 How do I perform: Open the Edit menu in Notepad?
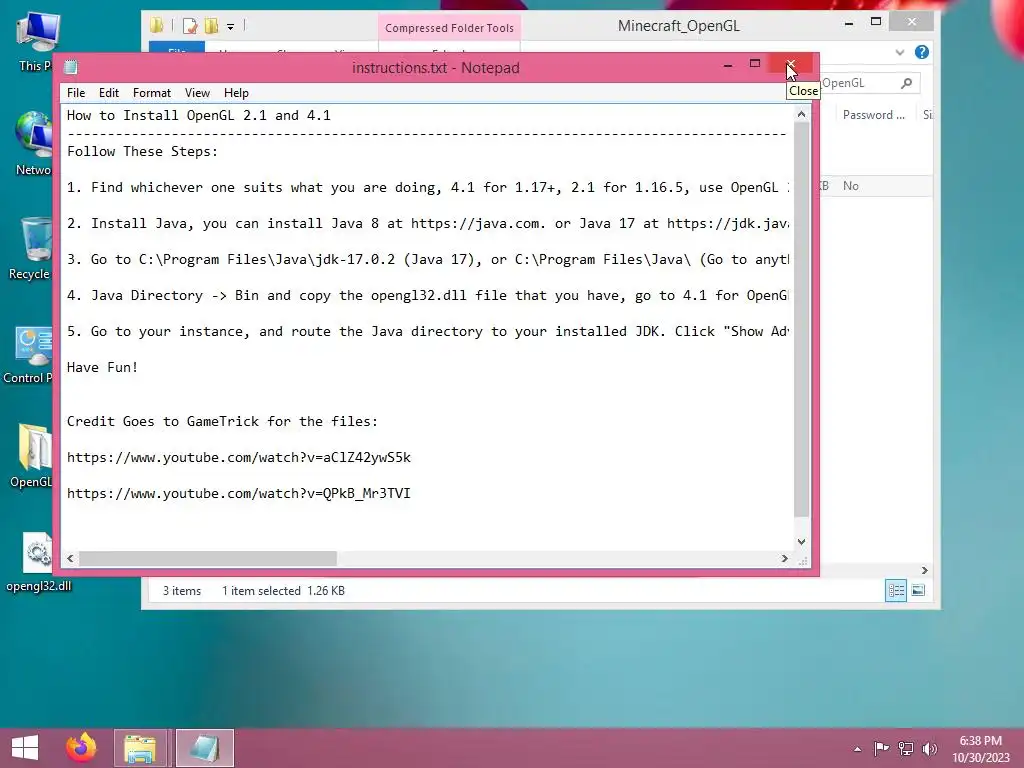108,93
